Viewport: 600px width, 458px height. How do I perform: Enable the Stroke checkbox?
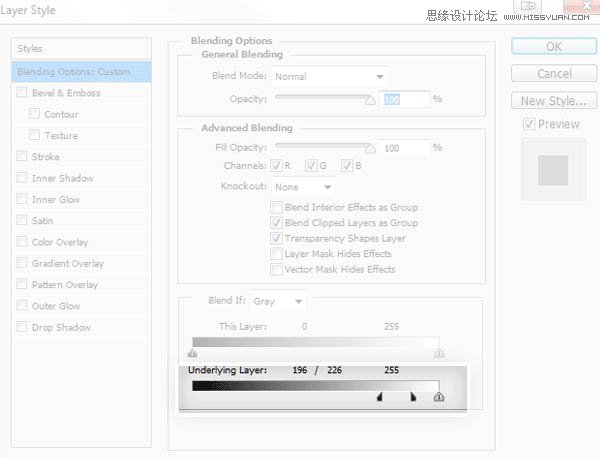click(x=22, y=156)
